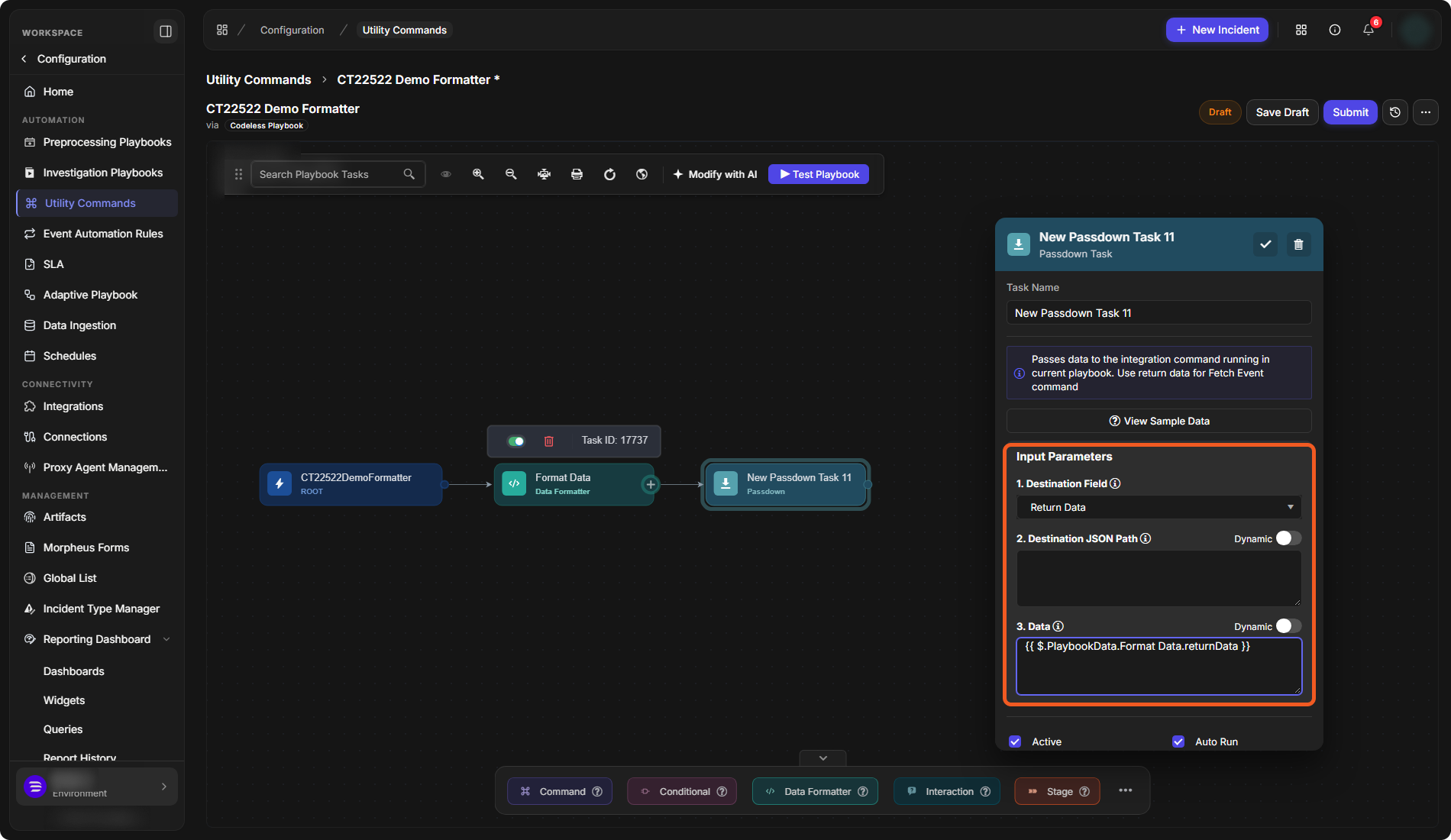The height and width of the screenshot is (840, 1451).
Task: Open more options ellipsis beside Submit
Action: pyautogui.click(x=1426, y=112)
